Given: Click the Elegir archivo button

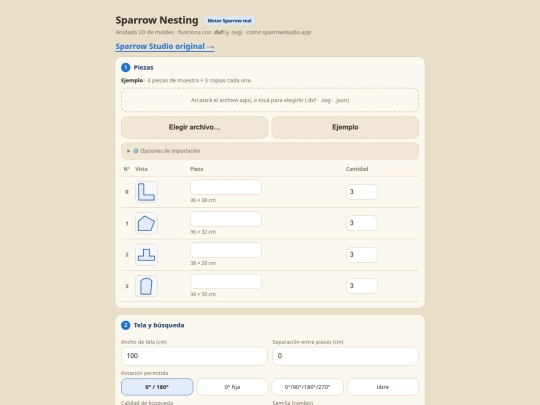Looking at the screenshot, I should (x=195, y=127).
